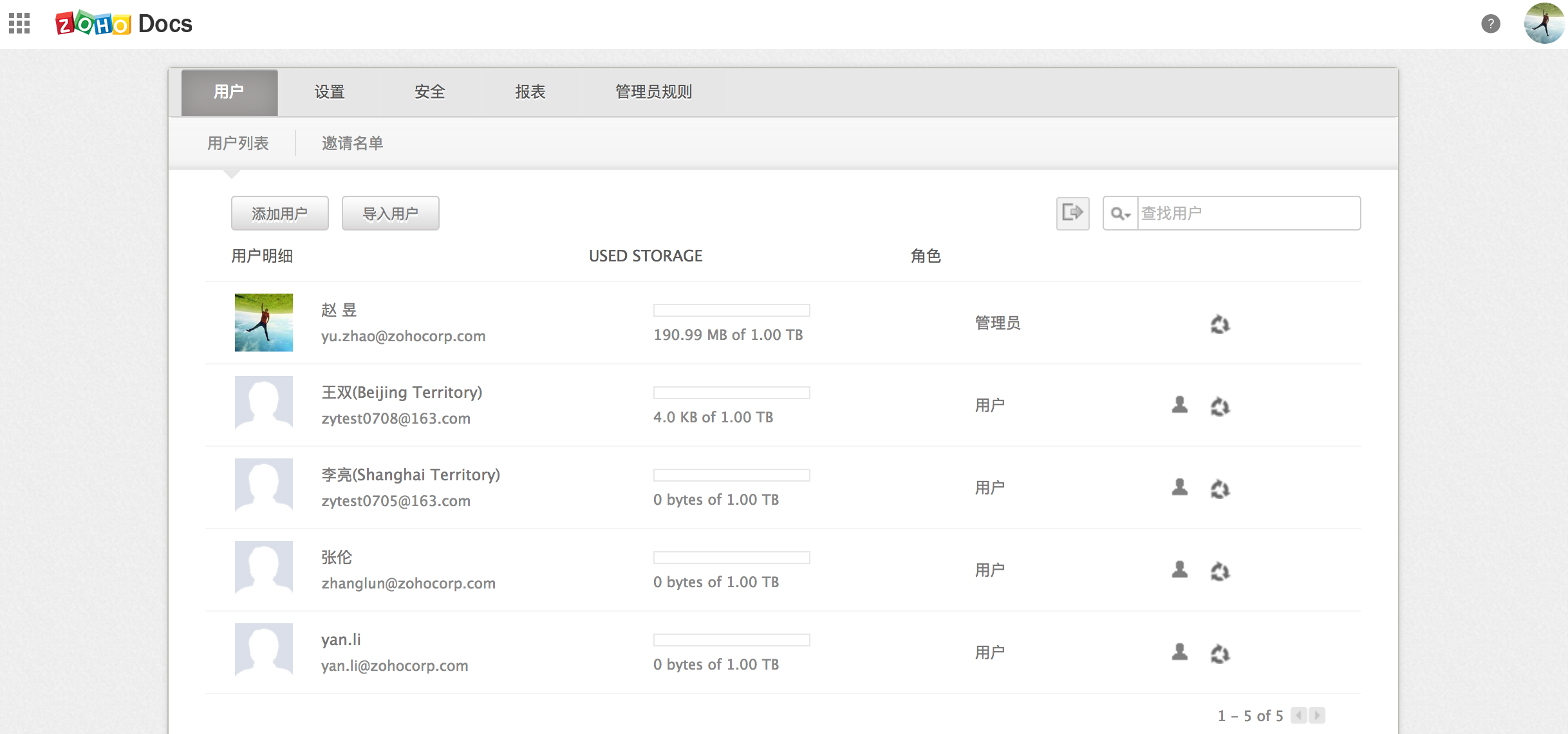Image resolution: width=1568 pixels, height=734 pixels.
Task: Click recycle icon for yan.li row
Action: [1220, 654]
